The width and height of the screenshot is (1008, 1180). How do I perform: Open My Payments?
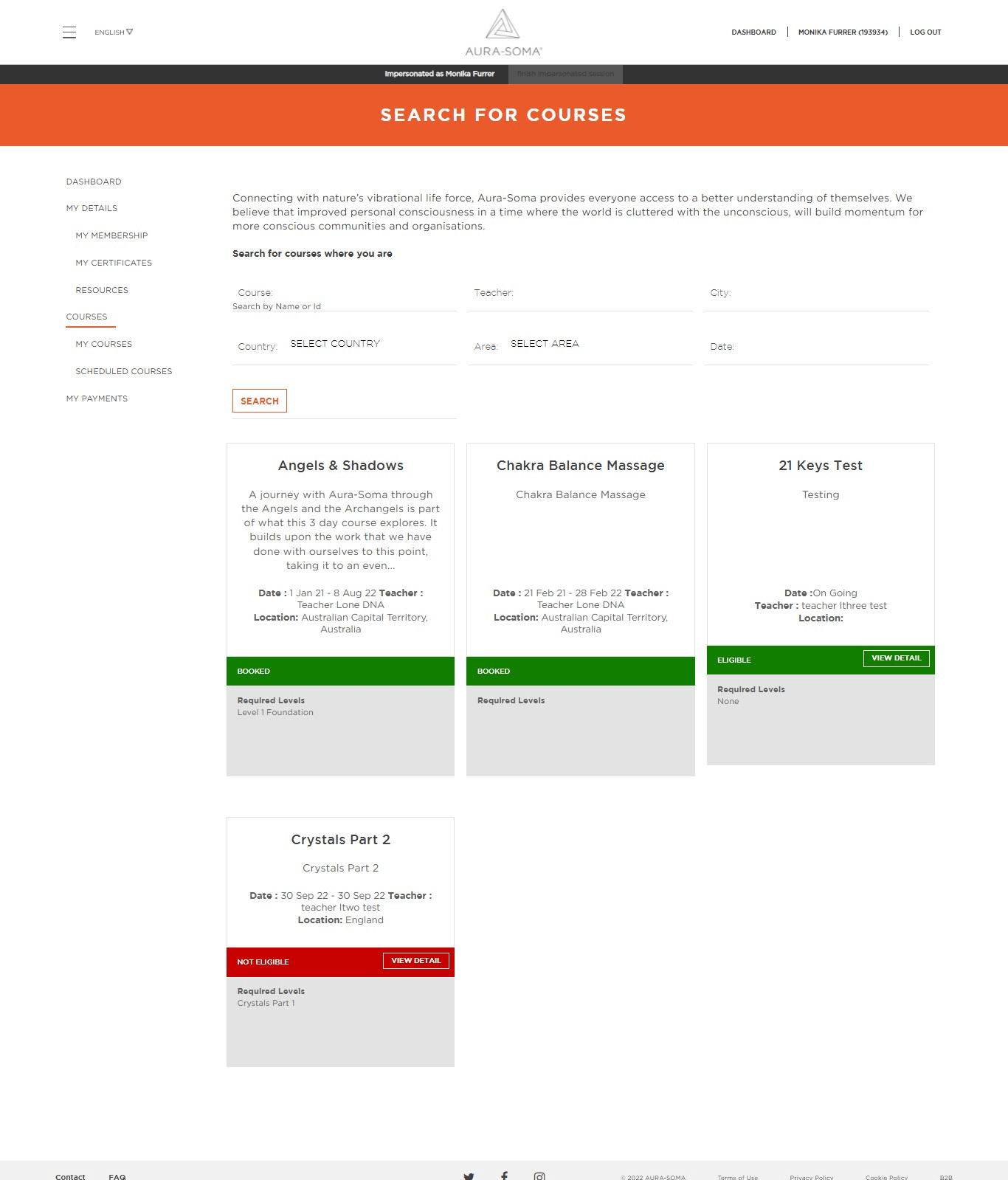97,398
